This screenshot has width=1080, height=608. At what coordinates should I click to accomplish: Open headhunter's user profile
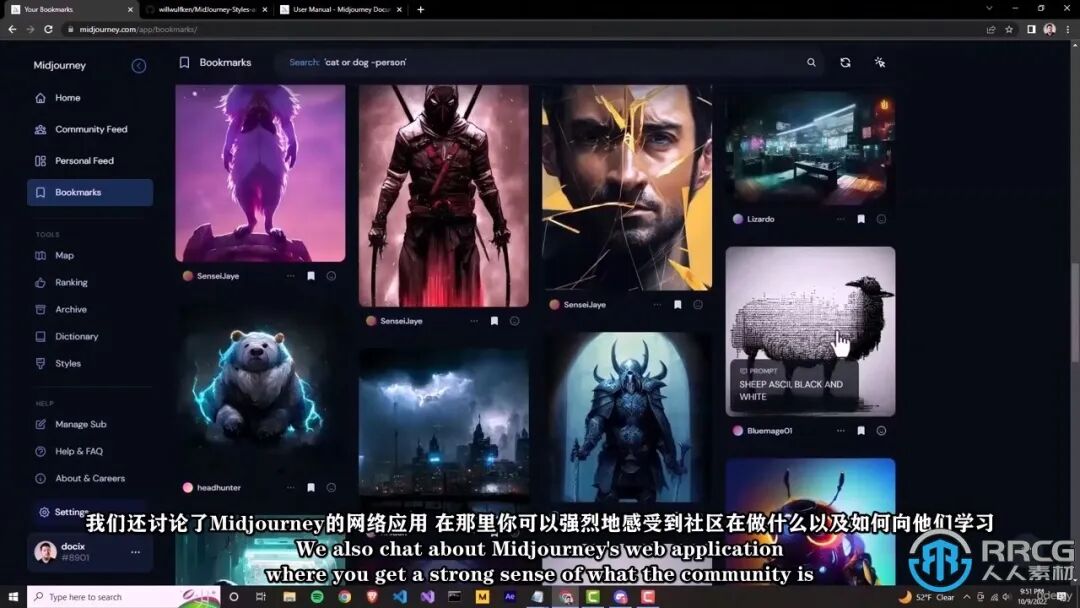click(x=212, y=488)
